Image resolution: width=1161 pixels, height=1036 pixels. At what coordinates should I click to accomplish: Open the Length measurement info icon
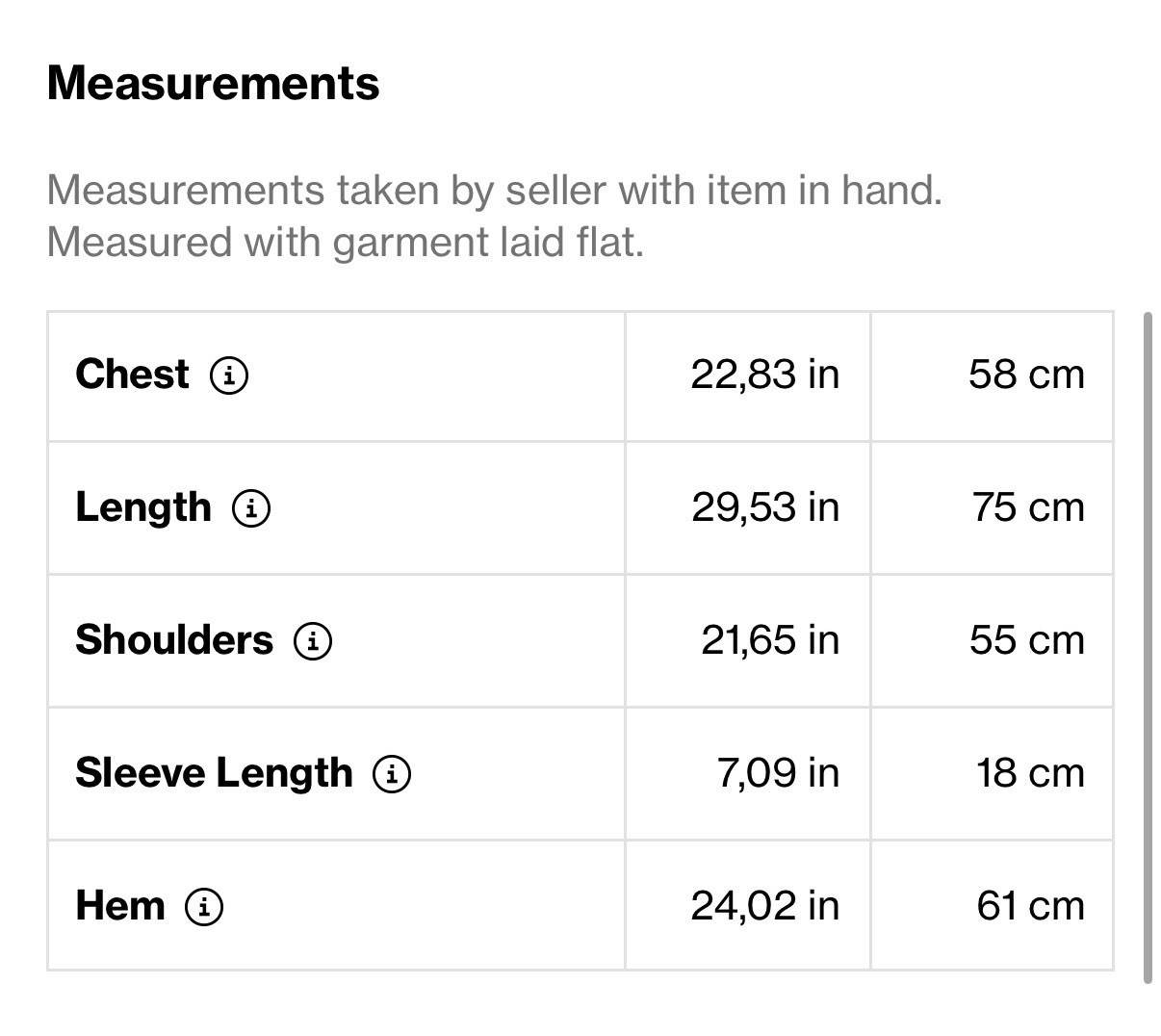(251, 507)
